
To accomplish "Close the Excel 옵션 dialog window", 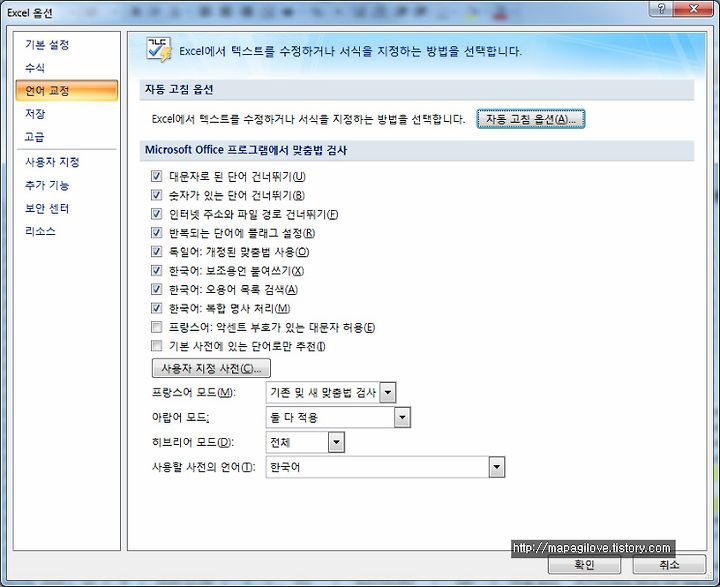I will pos(693,9).
